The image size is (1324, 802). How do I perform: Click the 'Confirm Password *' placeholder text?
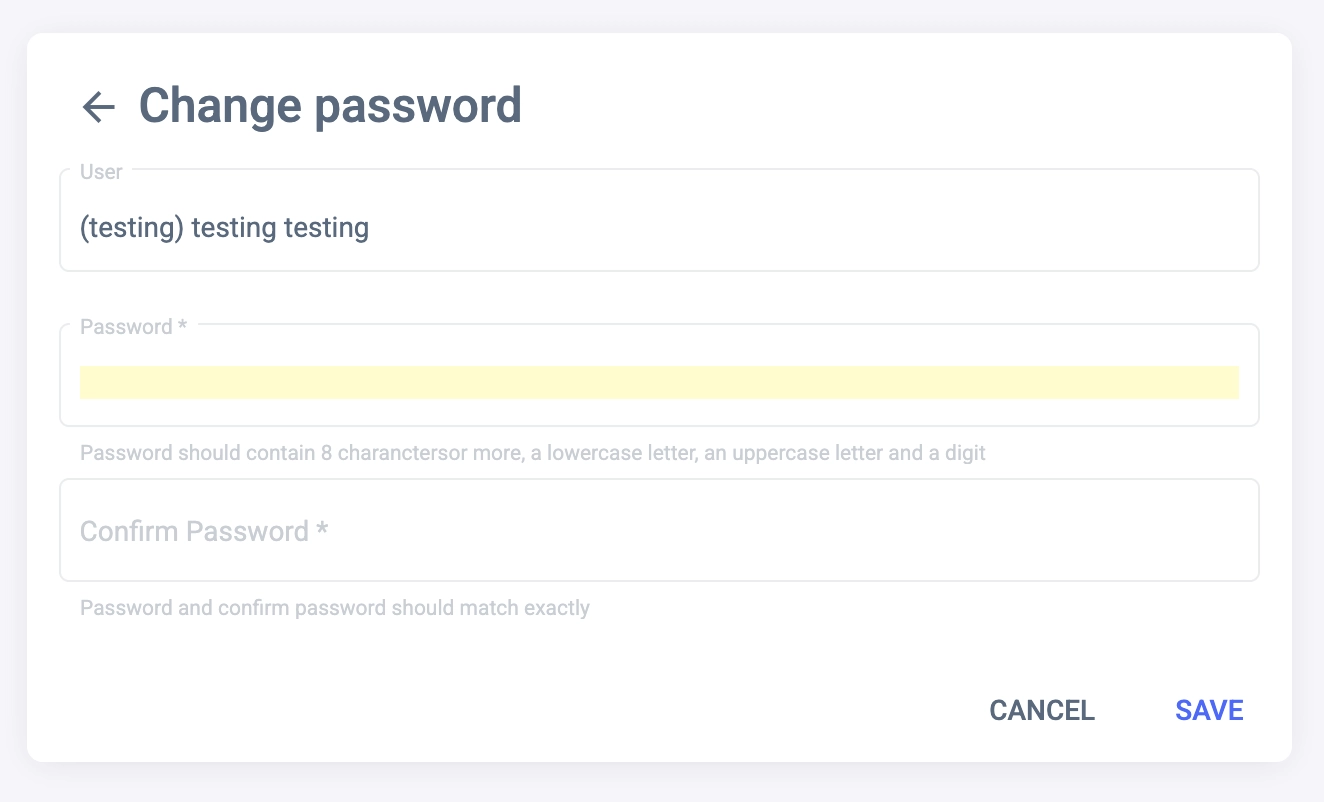coord(204,531)
